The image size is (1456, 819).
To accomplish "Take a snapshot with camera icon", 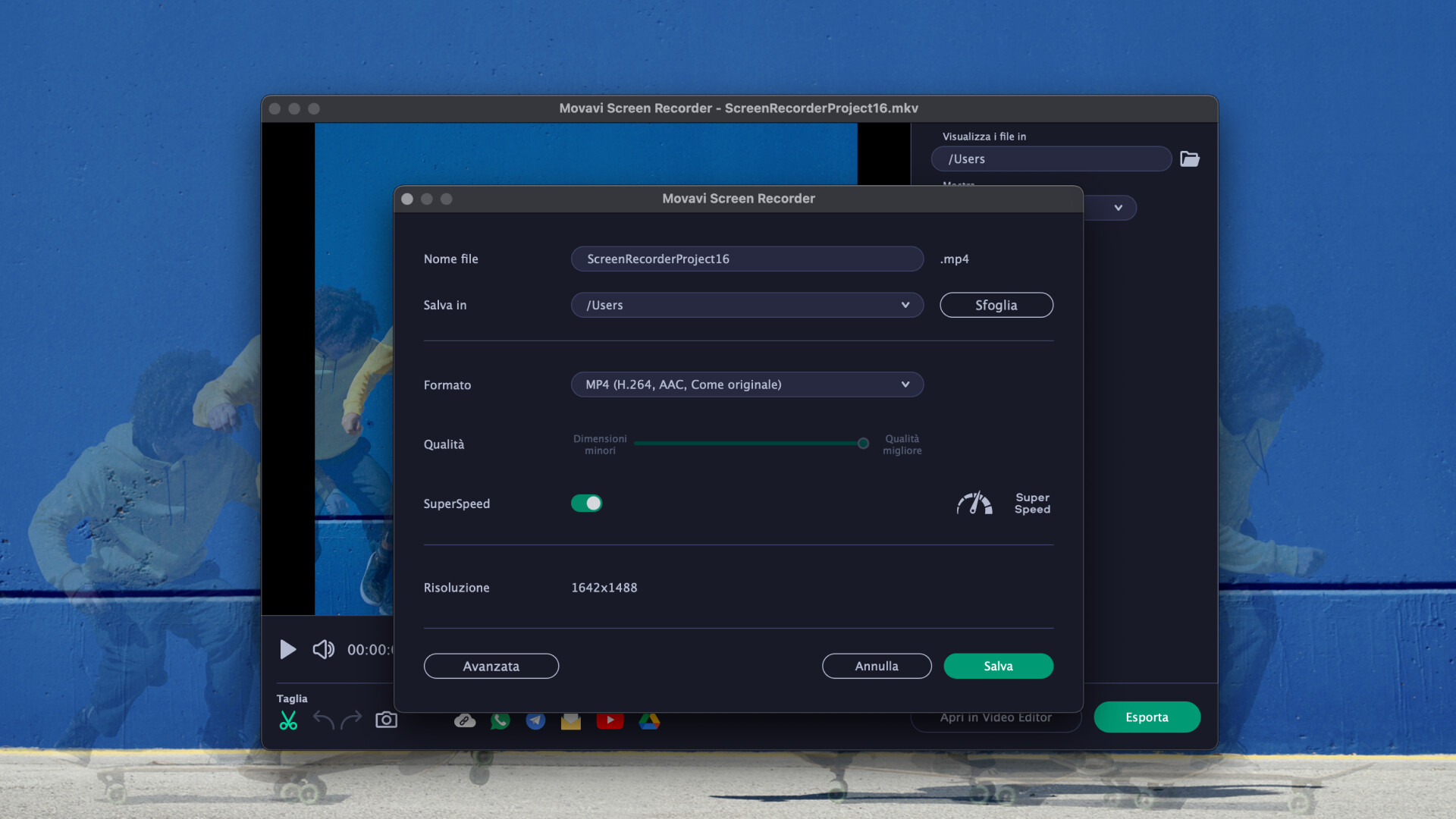I will 386,720.
